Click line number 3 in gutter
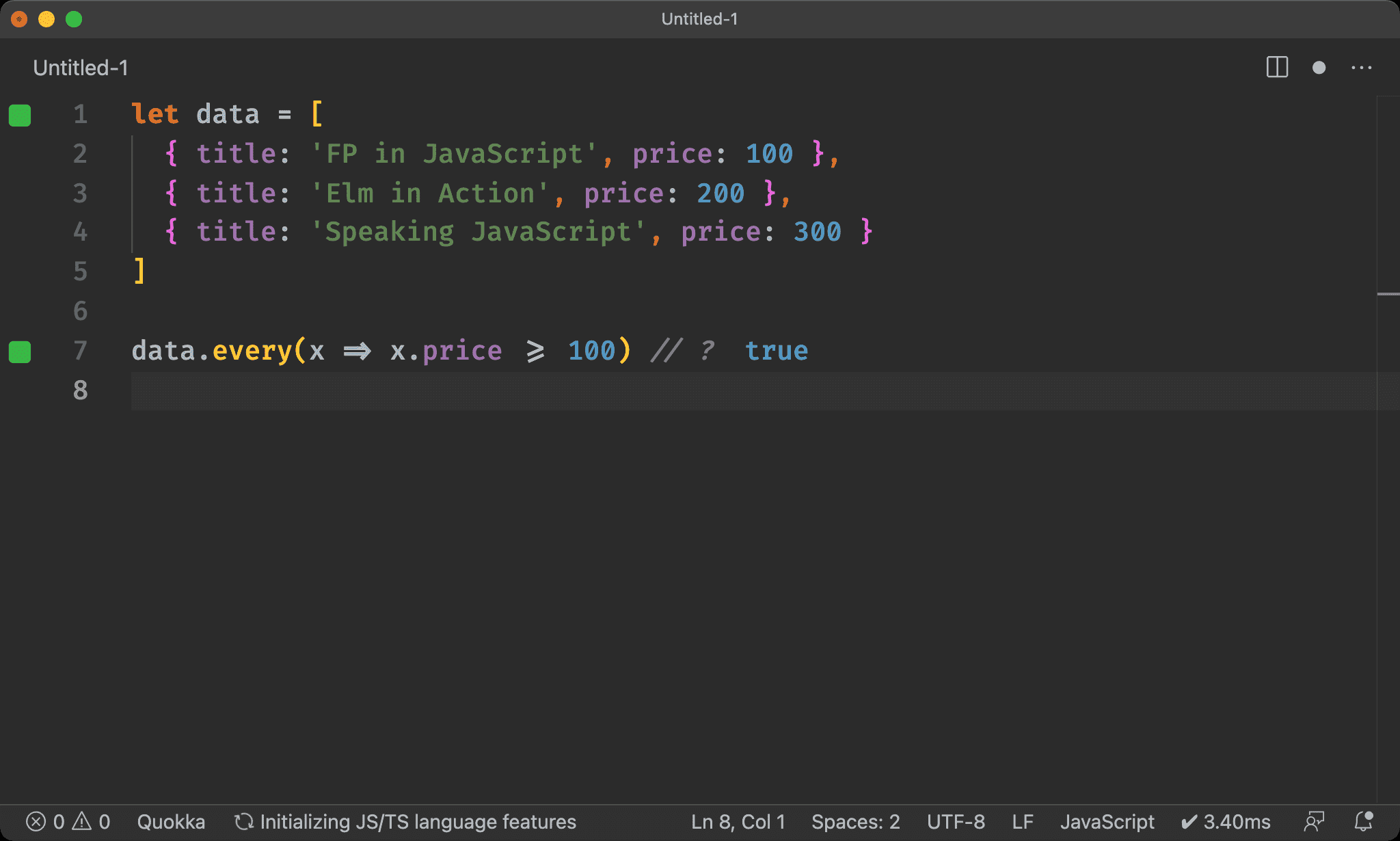Image resolution: width=1400 pixels, height=841 pixels. [81, 193]
